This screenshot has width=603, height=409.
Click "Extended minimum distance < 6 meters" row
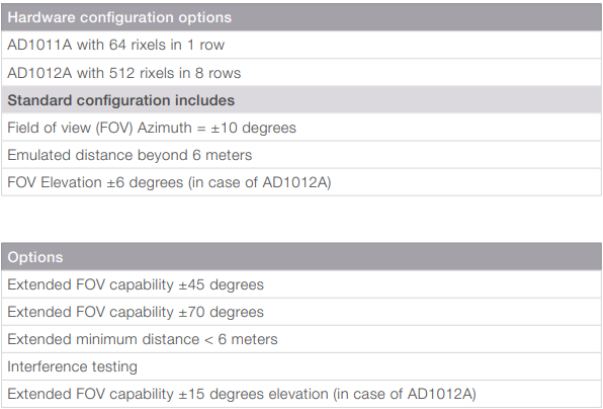pyautogui.click(x=143, y=339)
